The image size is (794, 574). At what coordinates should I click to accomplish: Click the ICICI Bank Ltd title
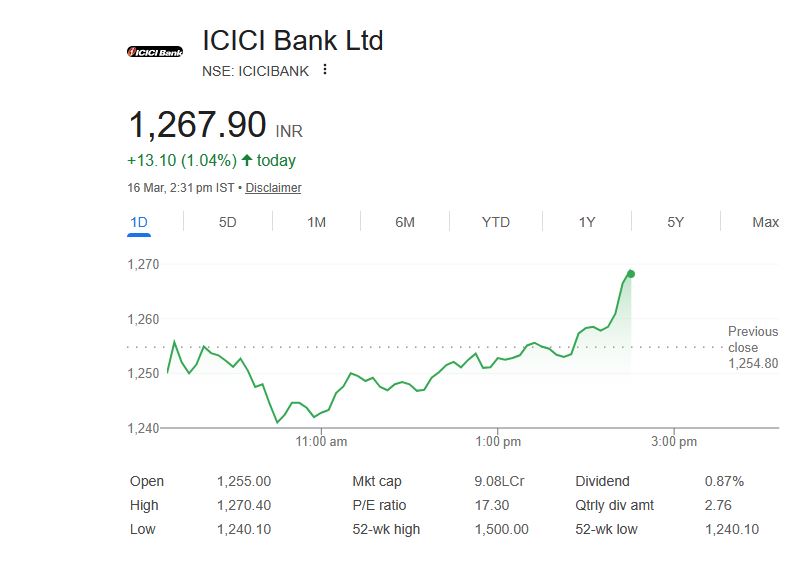(x=292, y=41)
